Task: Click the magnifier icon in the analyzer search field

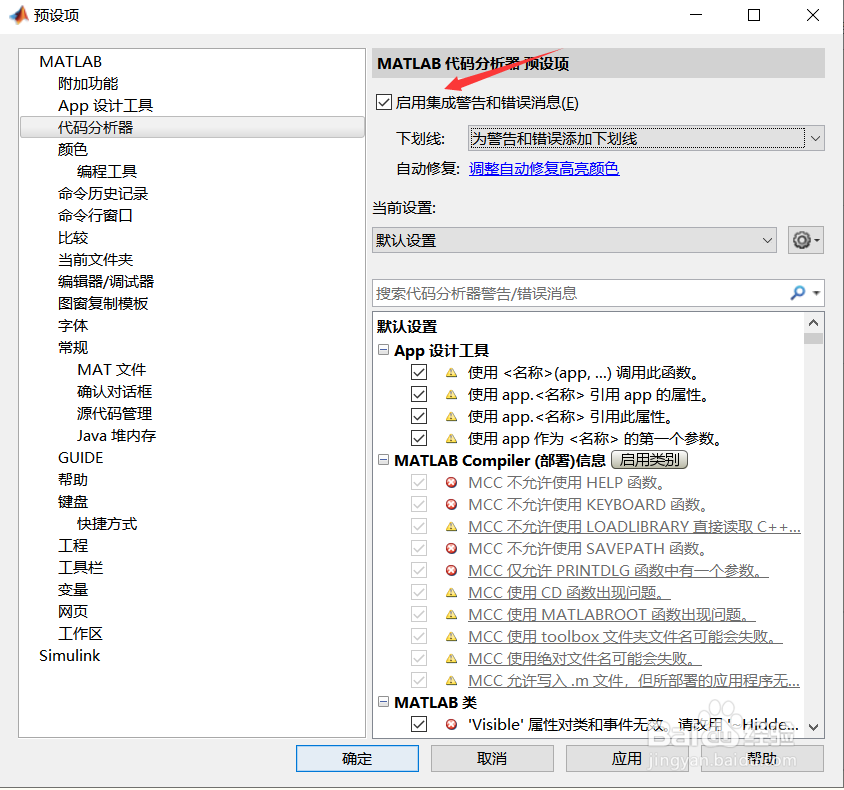Action: coord(797,293)
